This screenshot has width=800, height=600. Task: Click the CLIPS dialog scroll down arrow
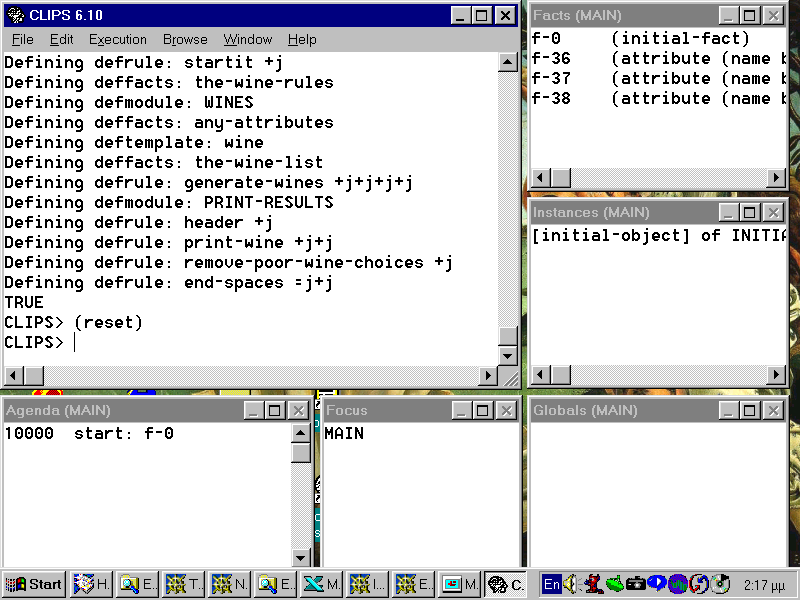(x=508, y=356)
